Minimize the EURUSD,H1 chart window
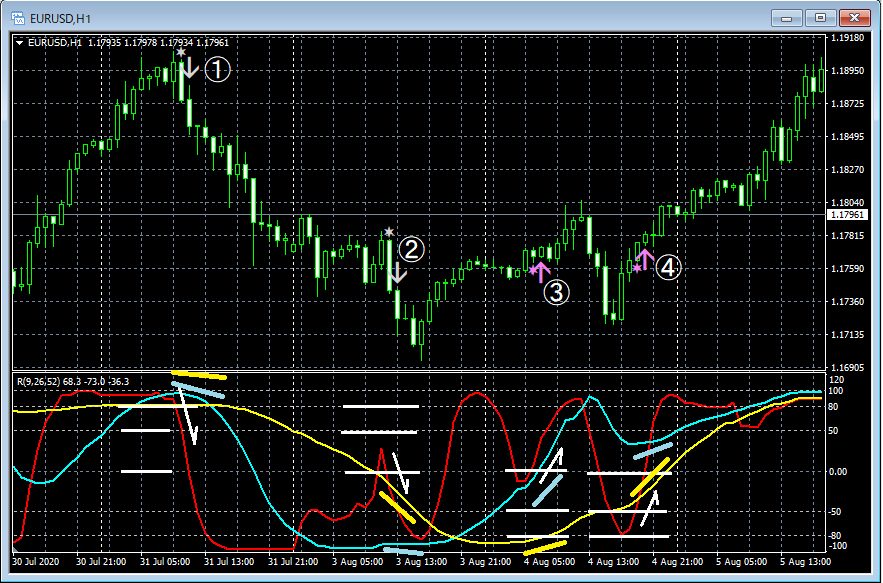 (x=787, y=18)
